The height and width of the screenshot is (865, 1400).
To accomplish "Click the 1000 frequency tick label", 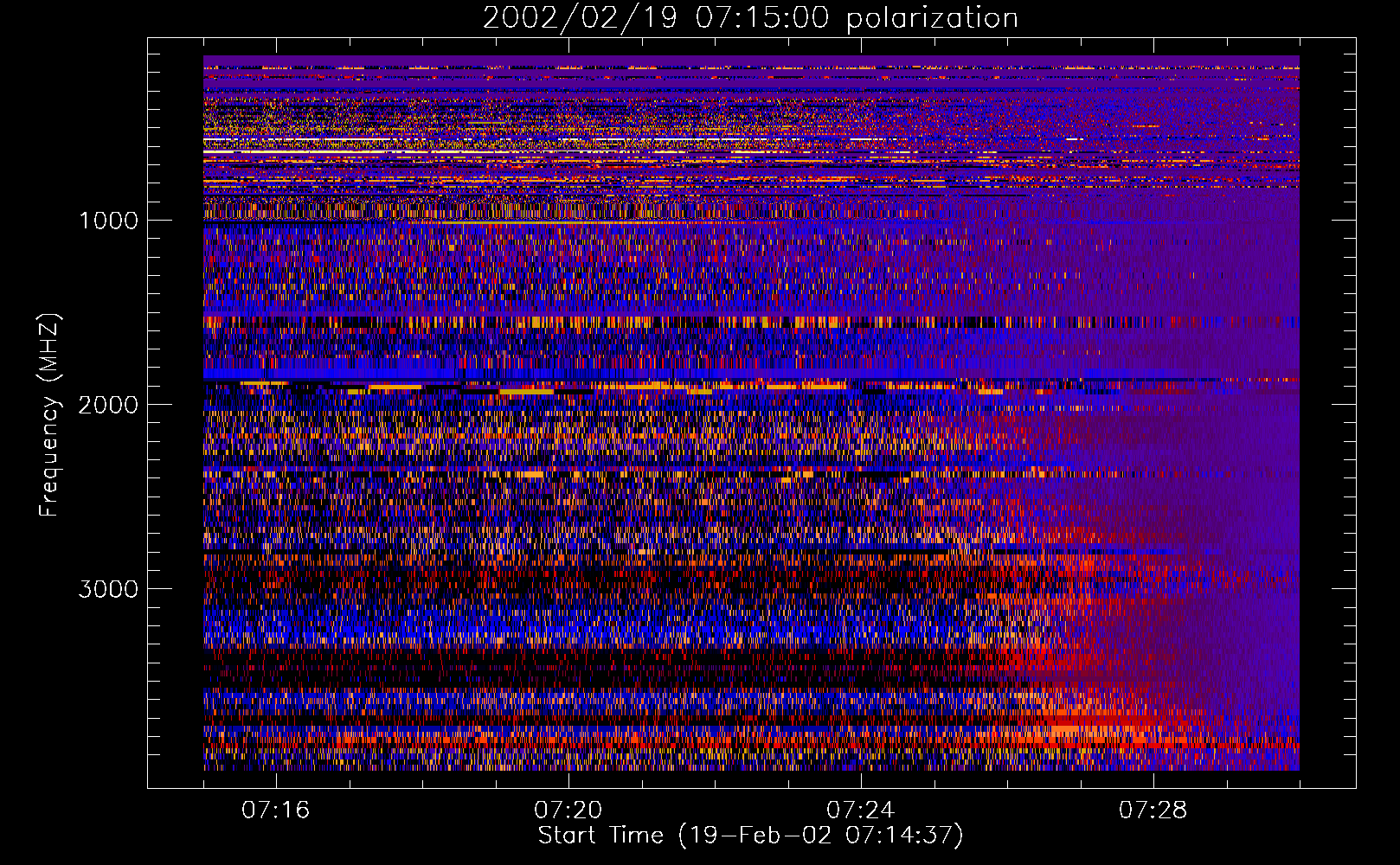I will [x=108, y=221].
